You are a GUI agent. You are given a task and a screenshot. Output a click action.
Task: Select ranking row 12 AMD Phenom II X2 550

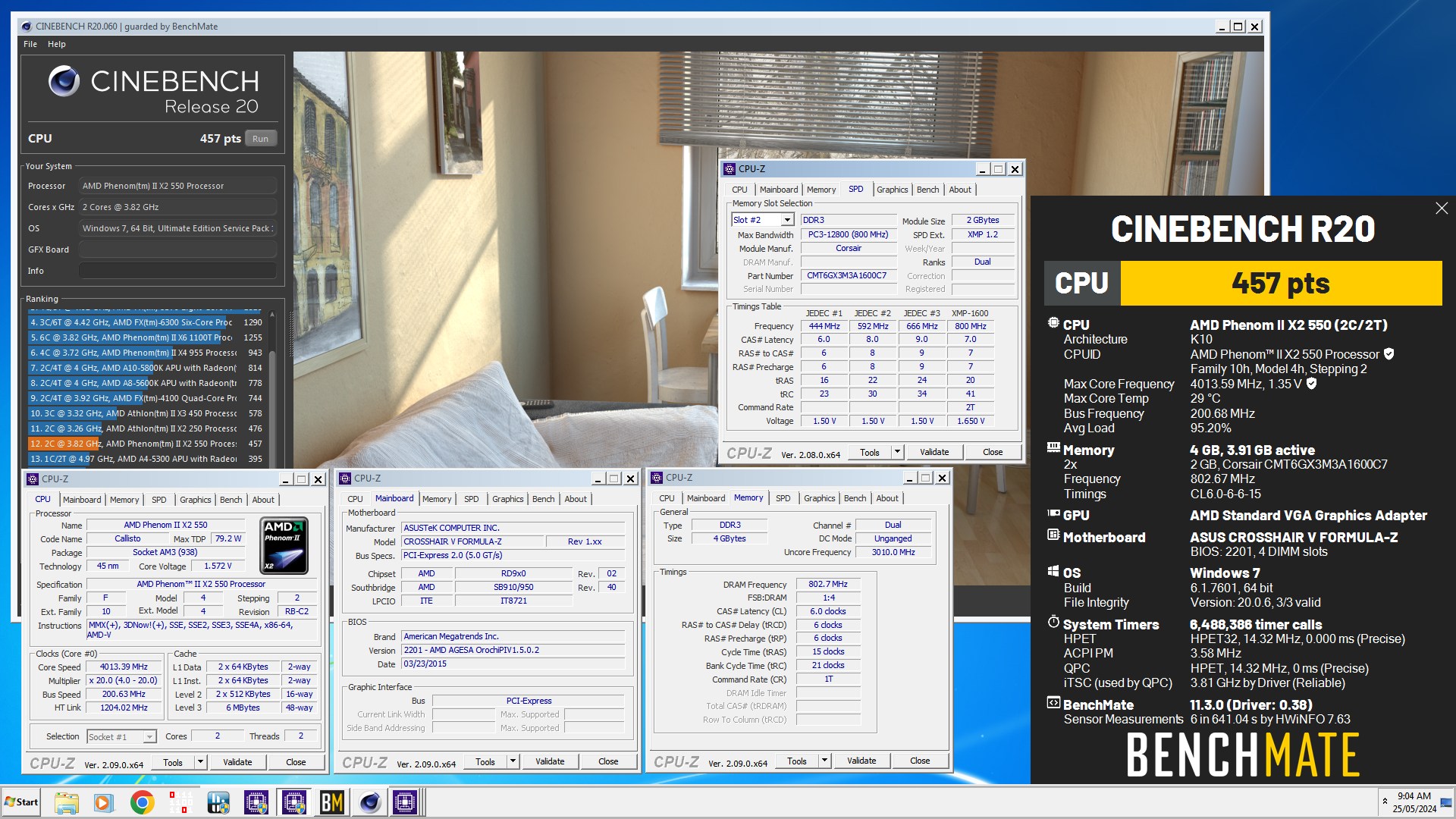click(x=146, y=444)
